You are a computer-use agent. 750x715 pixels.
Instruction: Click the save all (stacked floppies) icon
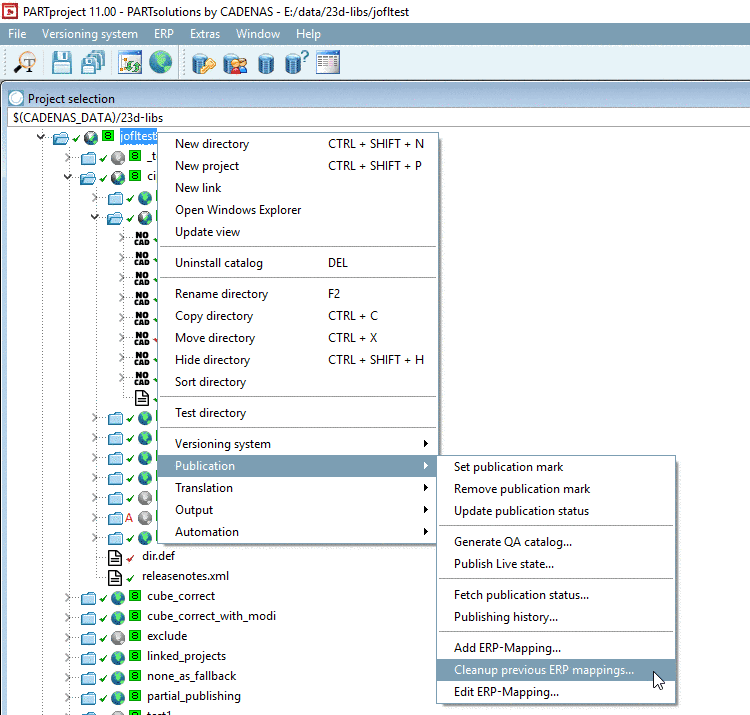(93, 63)
